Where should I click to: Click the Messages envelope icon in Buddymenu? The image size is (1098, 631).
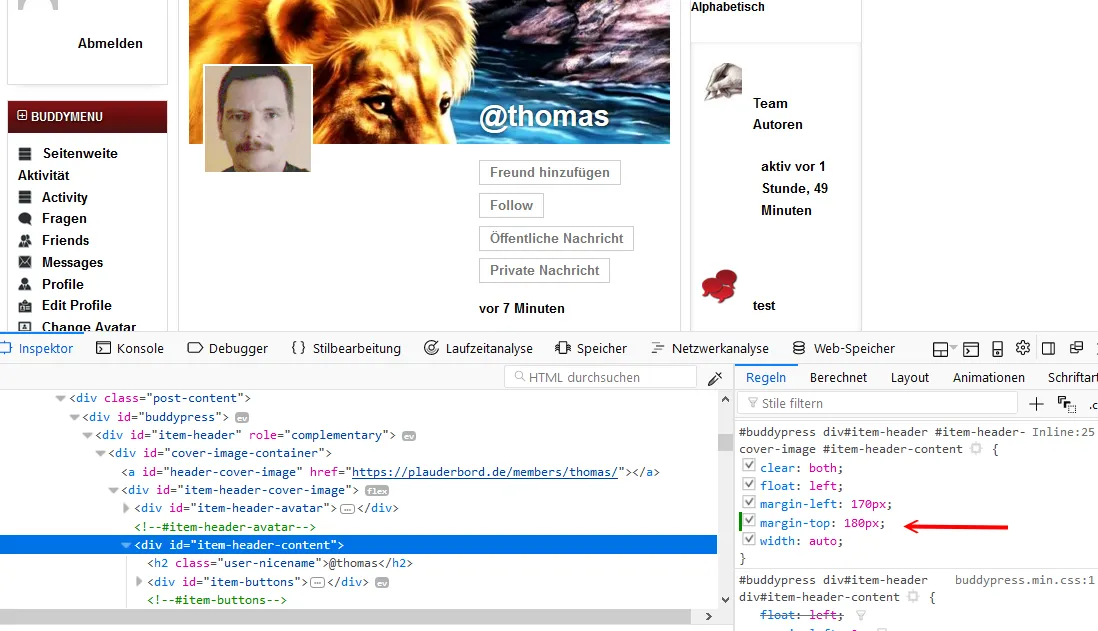pyautogui.click(x=25, y=262)
